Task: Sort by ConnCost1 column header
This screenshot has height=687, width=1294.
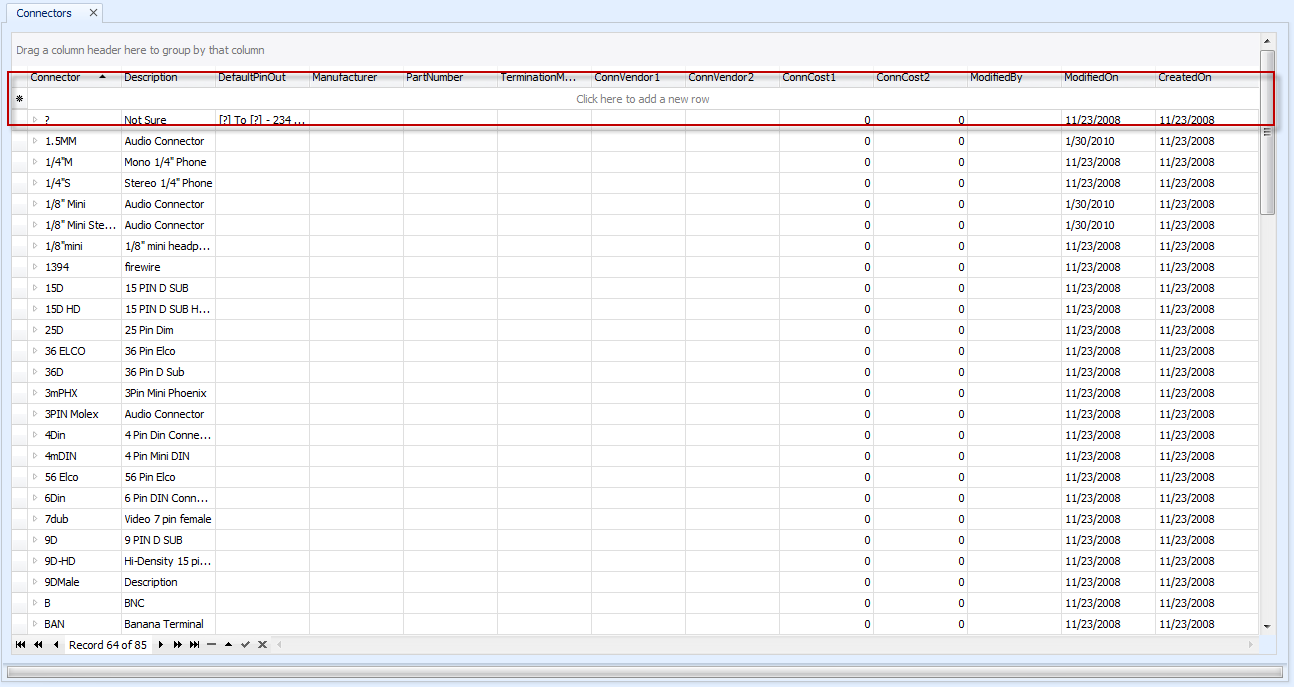Action: 826,77
